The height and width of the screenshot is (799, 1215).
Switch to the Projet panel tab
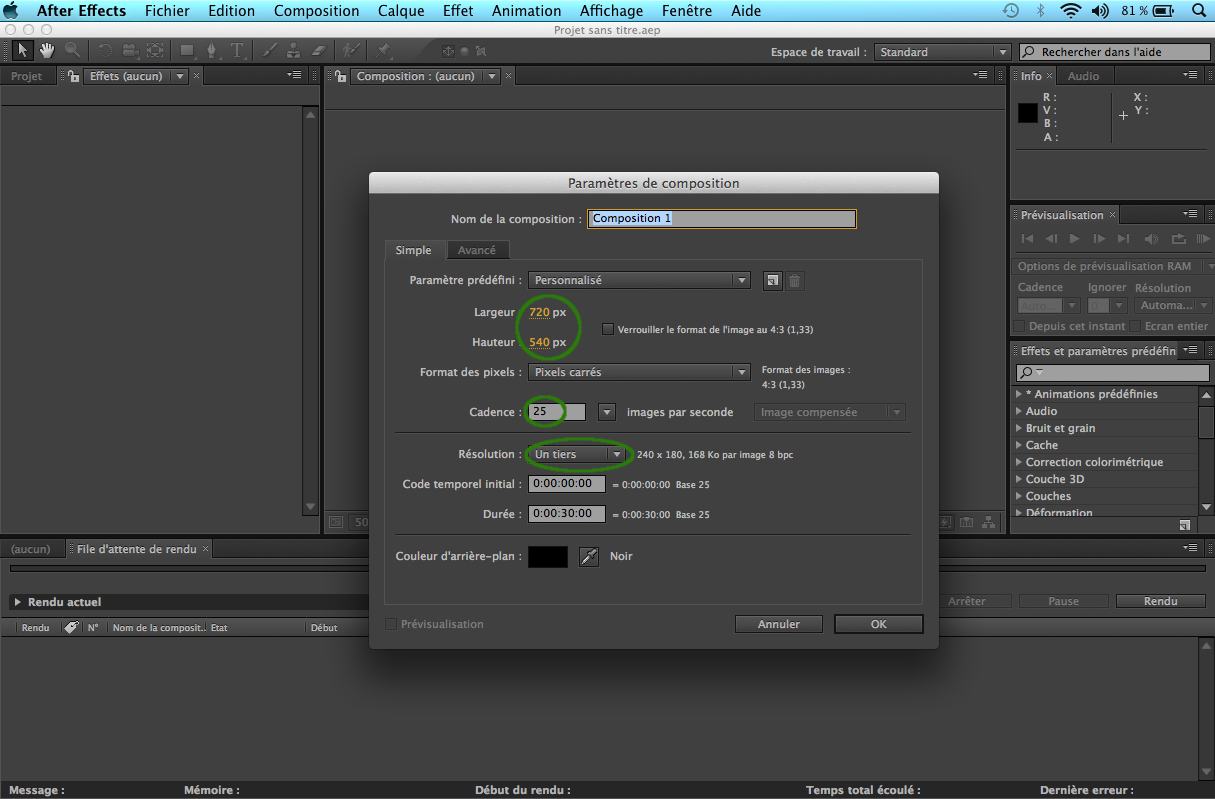27,76
